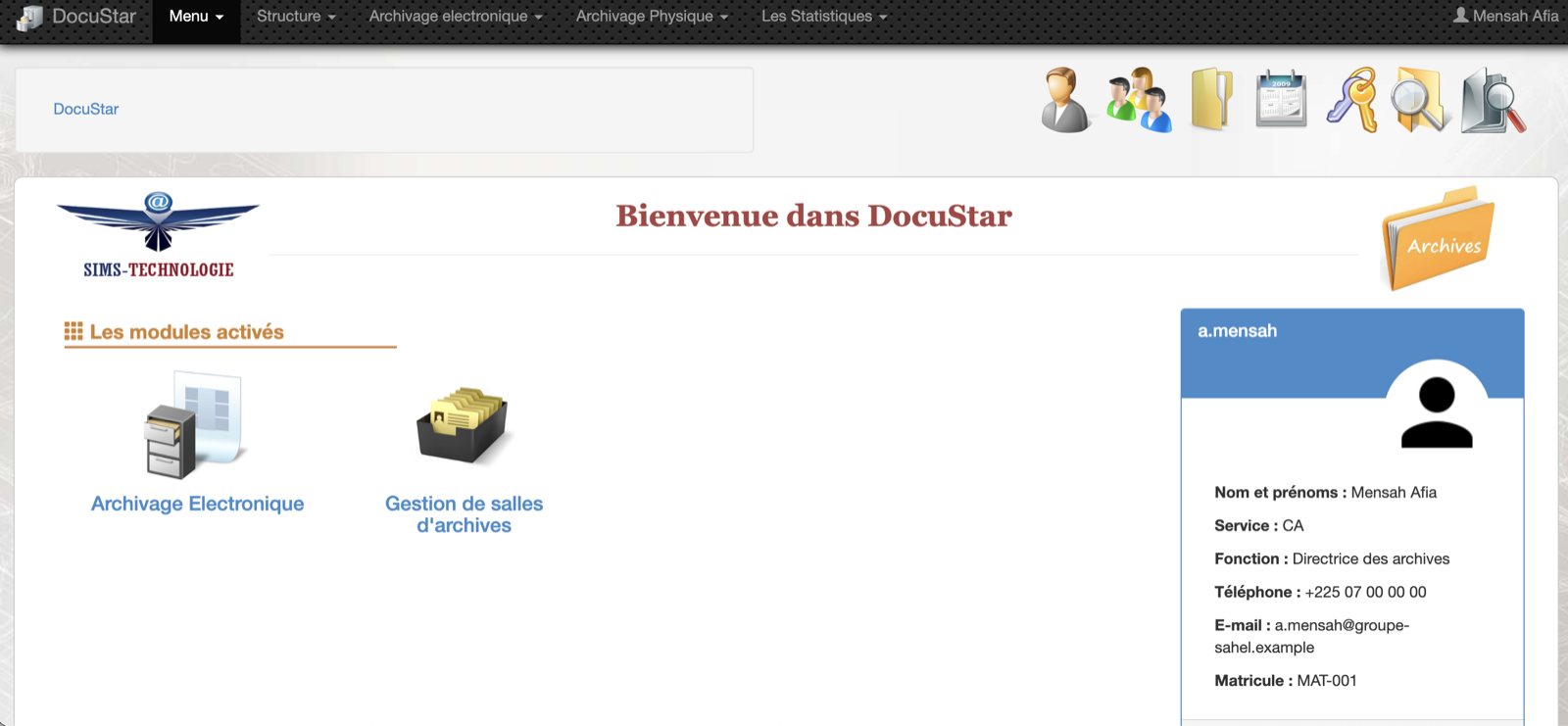
Task: Click the a.mensah@groupe-sahel.example email text
Action: tap(1312, 637)
